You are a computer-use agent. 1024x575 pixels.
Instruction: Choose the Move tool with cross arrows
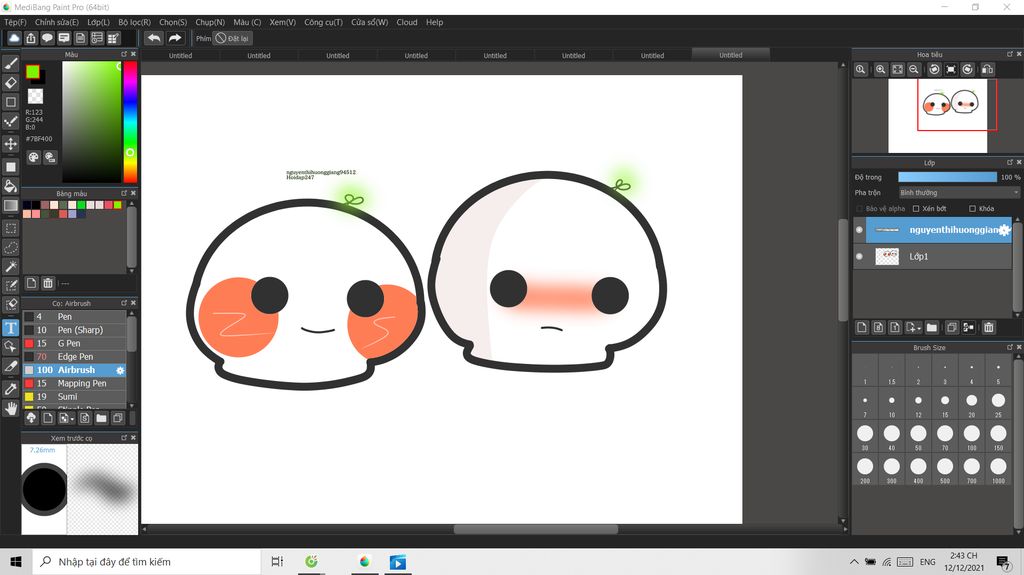(x=10, y=144)
